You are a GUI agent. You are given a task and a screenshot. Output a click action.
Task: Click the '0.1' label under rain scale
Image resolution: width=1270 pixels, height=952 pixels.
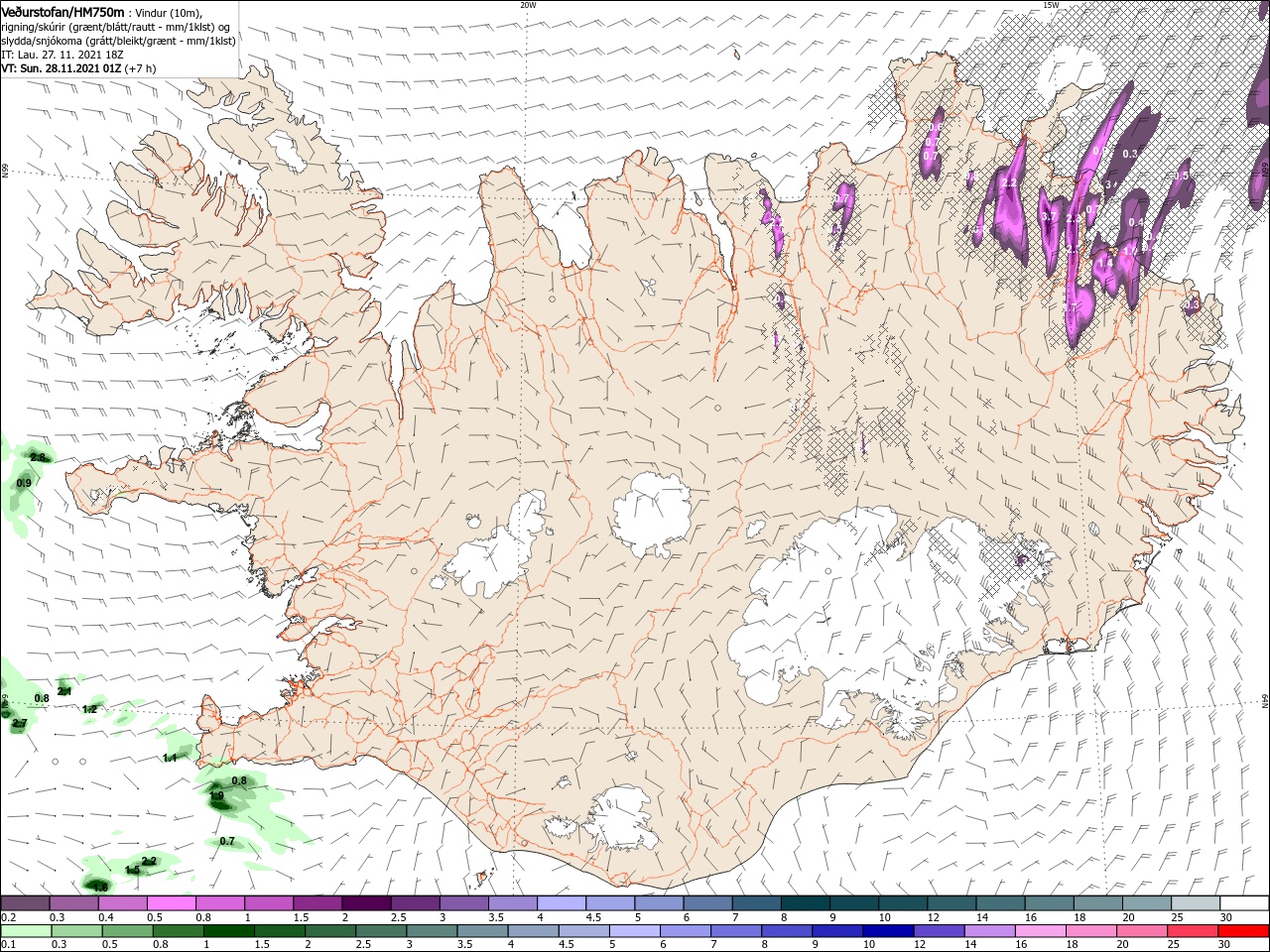[x=8, y=945]
